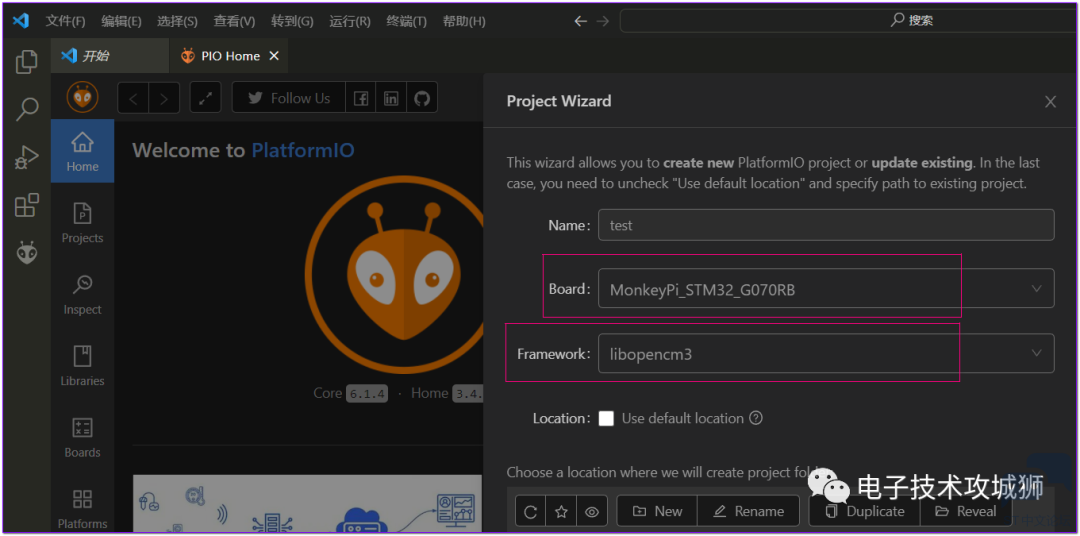Toggle hidden files with eye icon
Viewport: 1080px width, 536px height.
click(592, 511)
